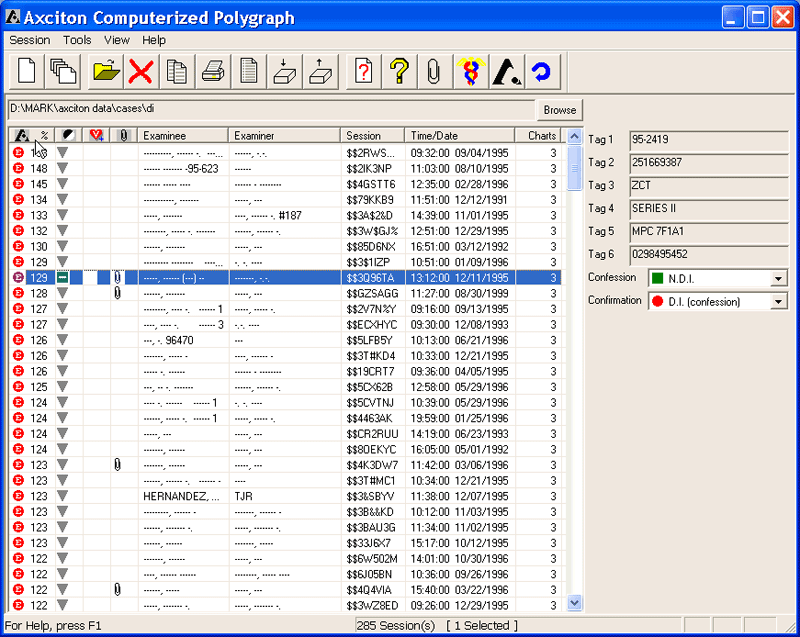This screenshot has height=637, width=800.
Task: Click the Browse button
Action: coord(559,110)
